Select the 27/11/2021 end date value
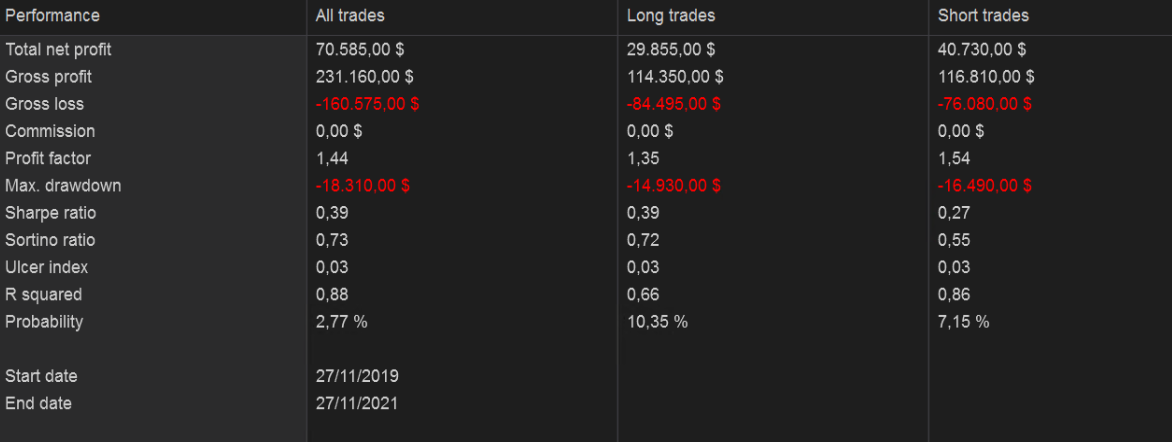Viewport: 1172px width, 442px height. click(357, 403)
